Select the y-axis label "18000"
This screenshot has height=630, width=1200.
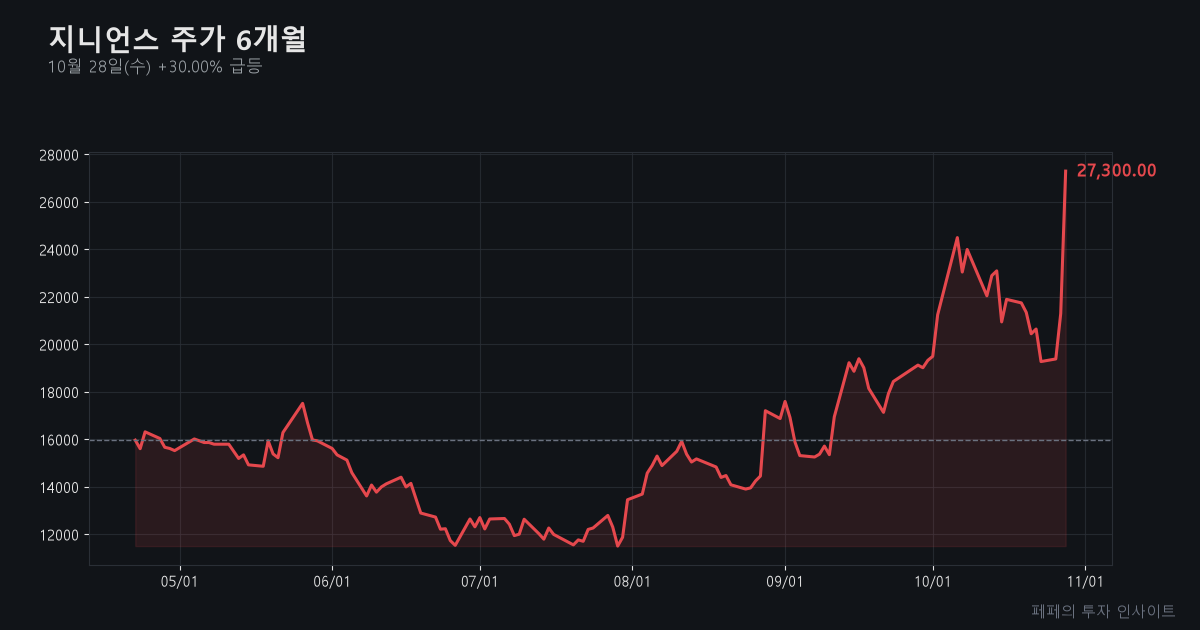pyautogui.click(x=59, y=392)
